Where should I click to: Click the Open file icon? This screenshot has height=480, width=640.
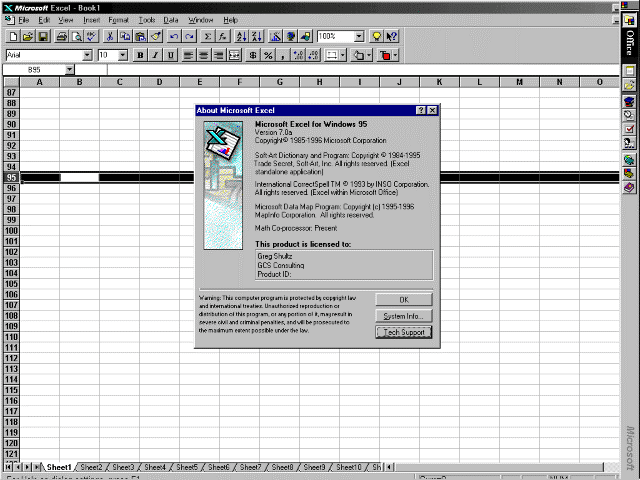[x=28, y=37]
